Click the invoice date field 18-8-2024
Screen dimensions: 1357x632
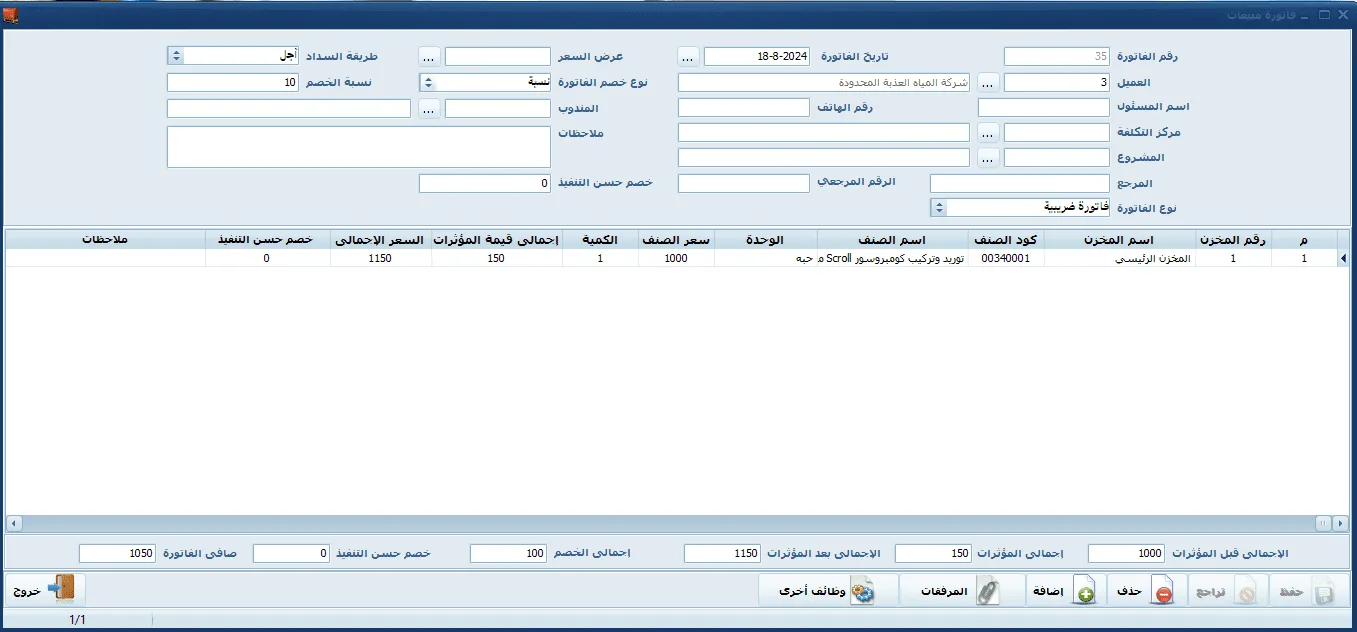coord(757,57)
